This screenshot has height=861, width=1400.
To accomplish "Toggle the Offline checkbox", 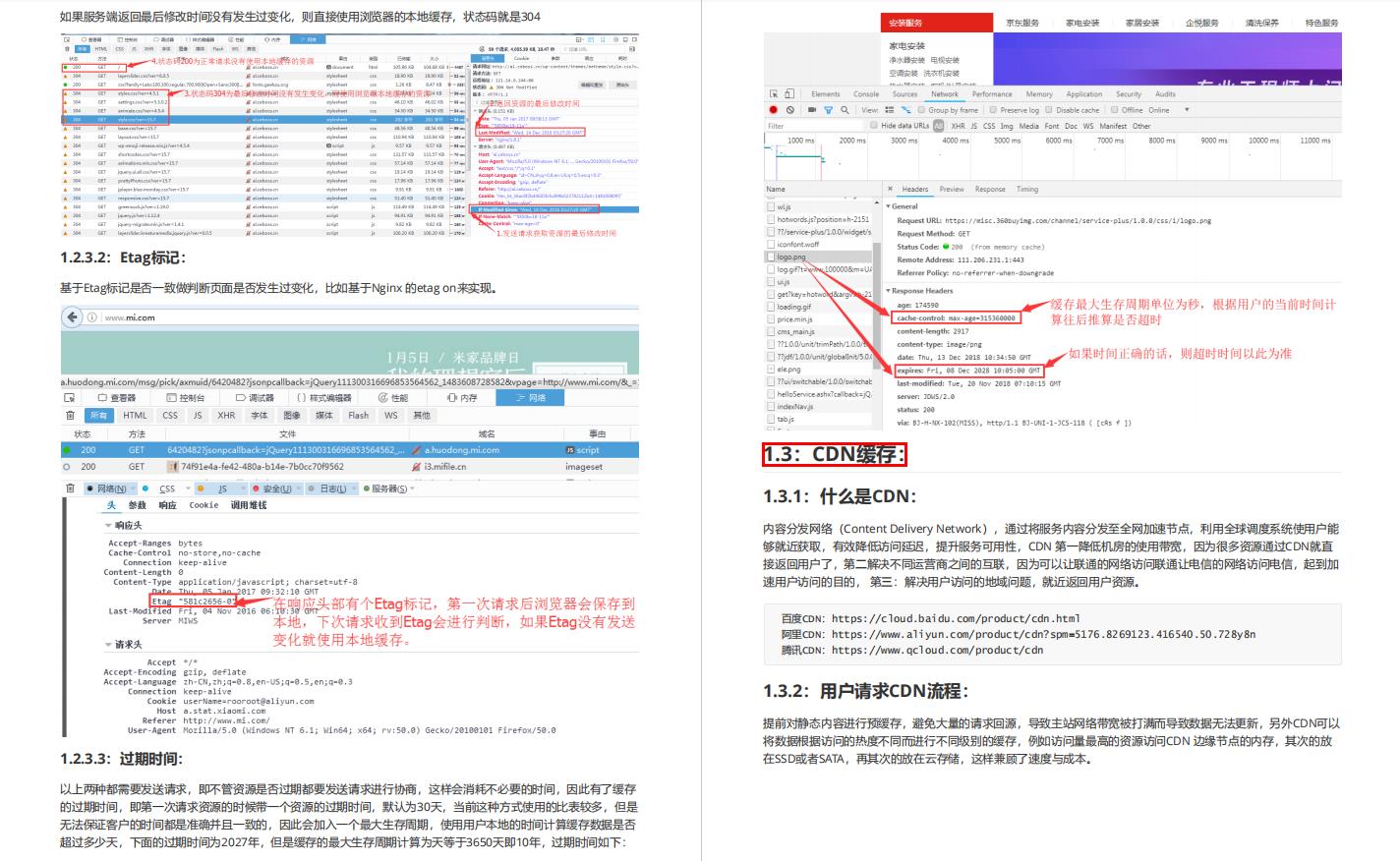I will 1114,110.
